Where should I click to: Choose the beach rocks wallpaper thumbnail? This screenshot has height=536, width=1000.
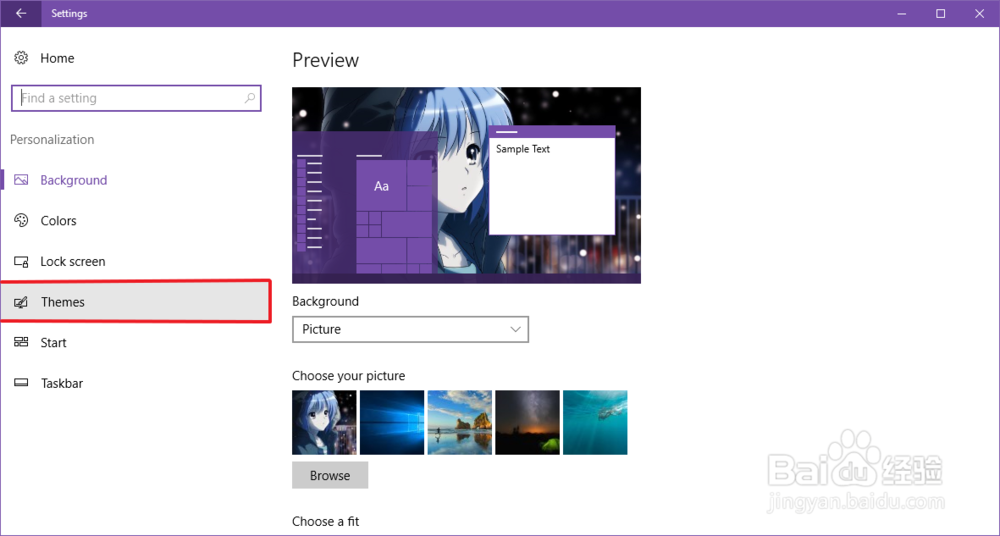click(x=460, y=422)
